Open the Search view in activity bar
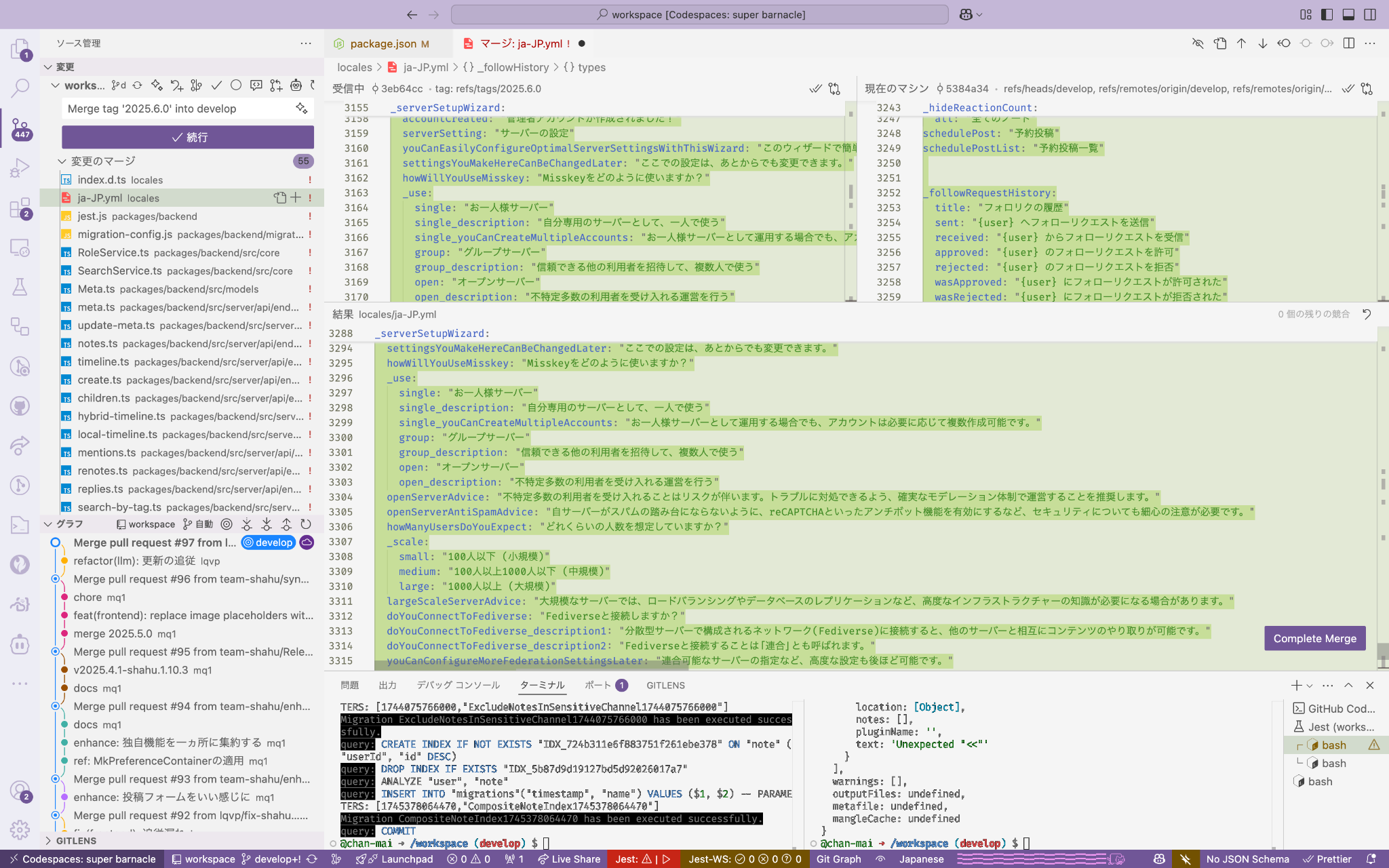 pos(20,87)
